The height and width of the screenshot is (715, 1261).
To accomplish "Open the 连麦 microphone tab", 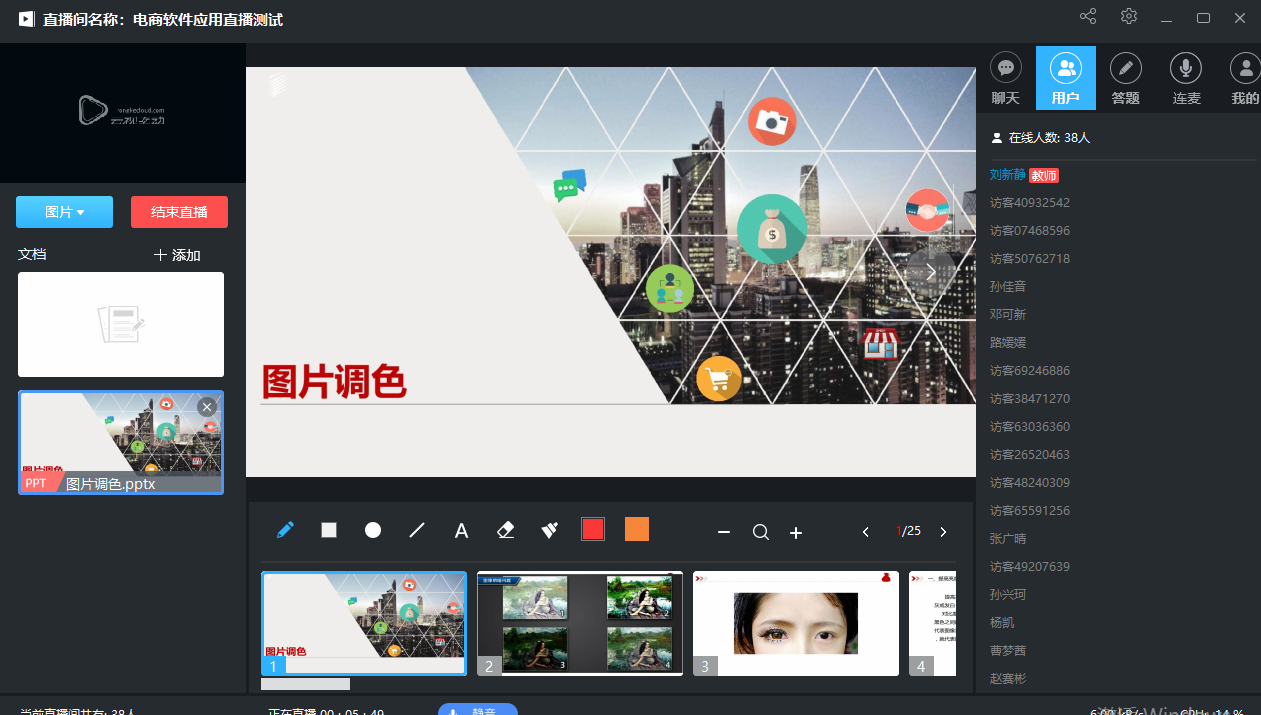I will tap(1186, 78).
